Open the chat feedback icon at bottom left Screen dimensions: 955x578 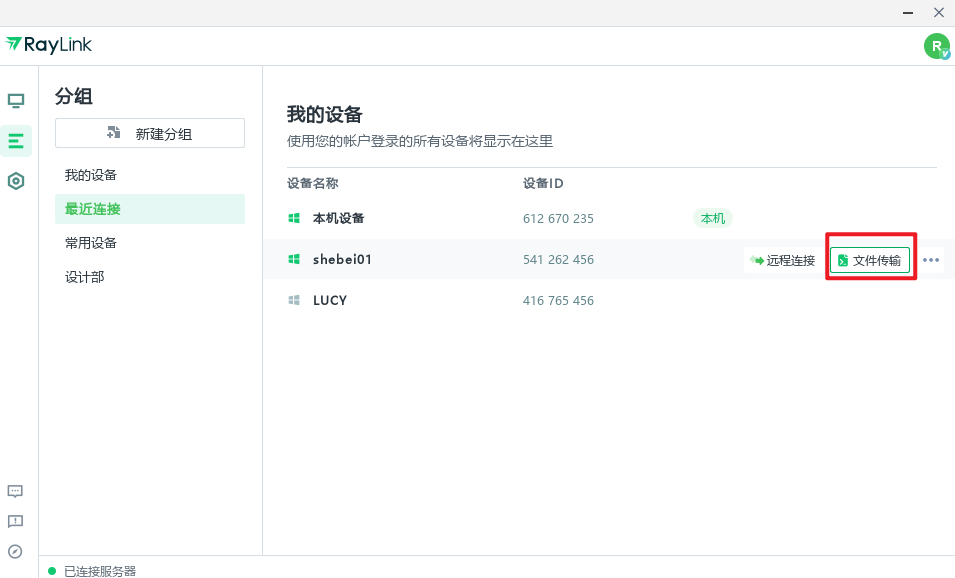15,491
